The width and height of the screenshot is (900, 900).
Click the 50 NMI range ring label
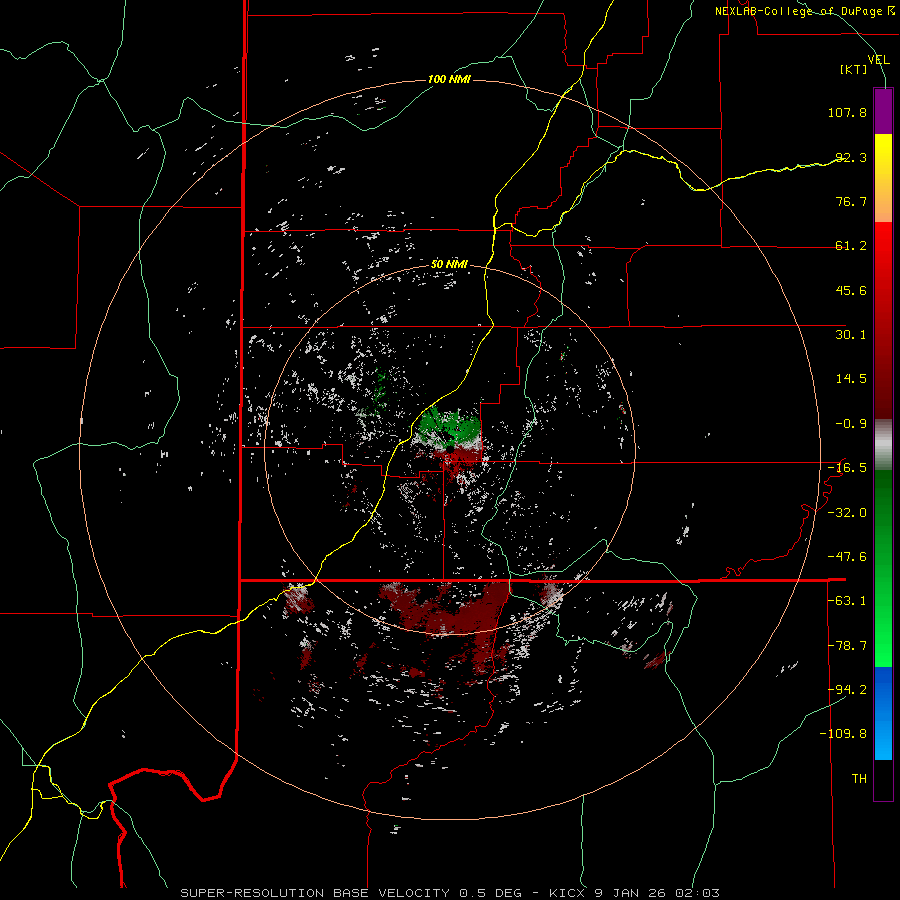tap(449, 264)
